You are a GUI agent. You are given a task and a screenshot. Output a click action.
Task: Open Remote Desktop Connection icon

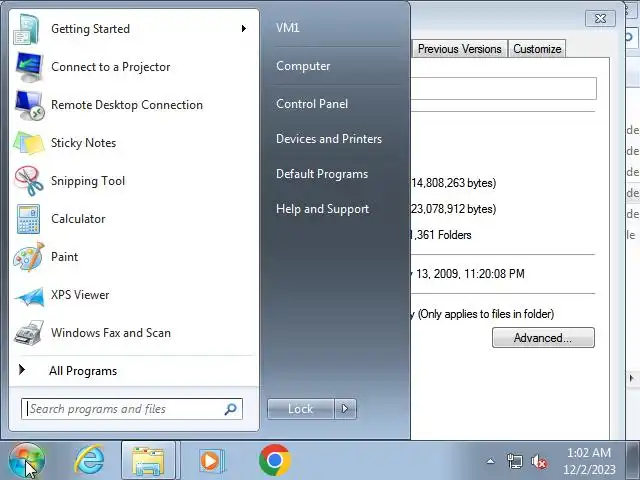pyautogui.click(x=29, y=105)
